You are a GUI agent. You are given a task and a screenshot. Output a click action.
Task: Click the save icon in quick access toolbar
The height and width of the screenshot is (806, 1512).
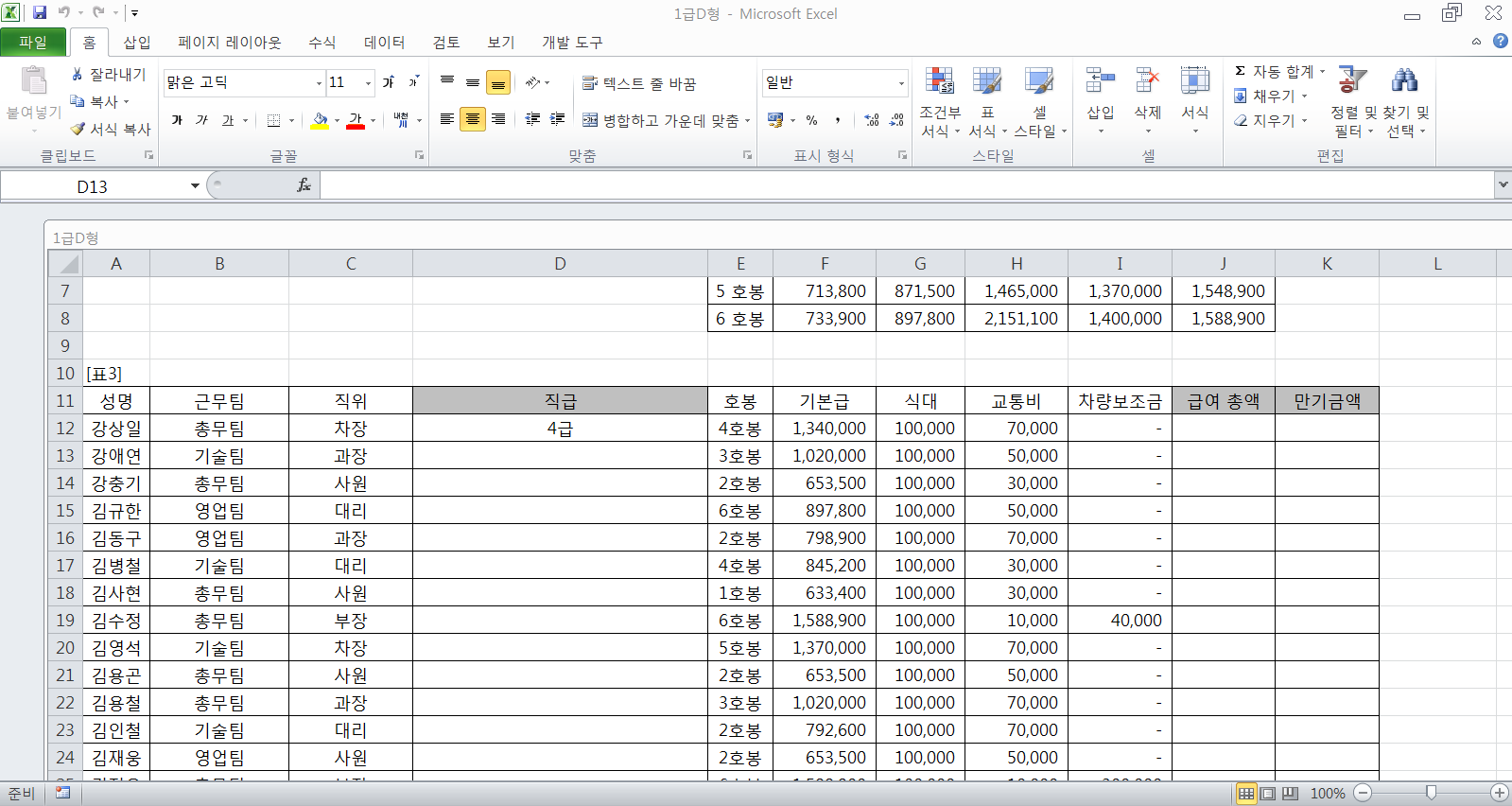pyautogui.click(x=40, y=12)
